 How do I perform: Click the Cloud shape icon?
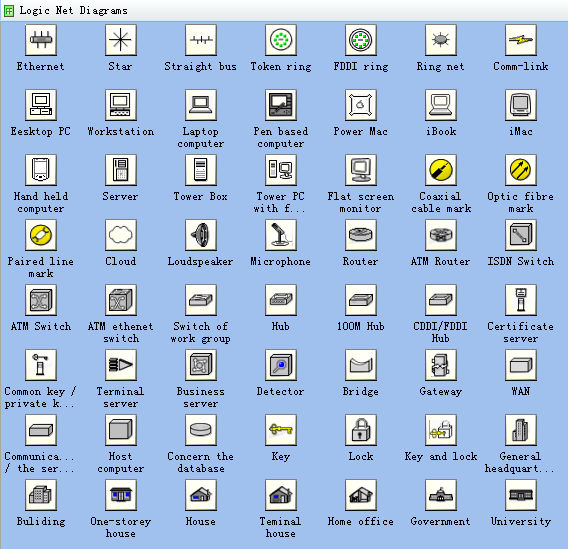pos(121,235)
